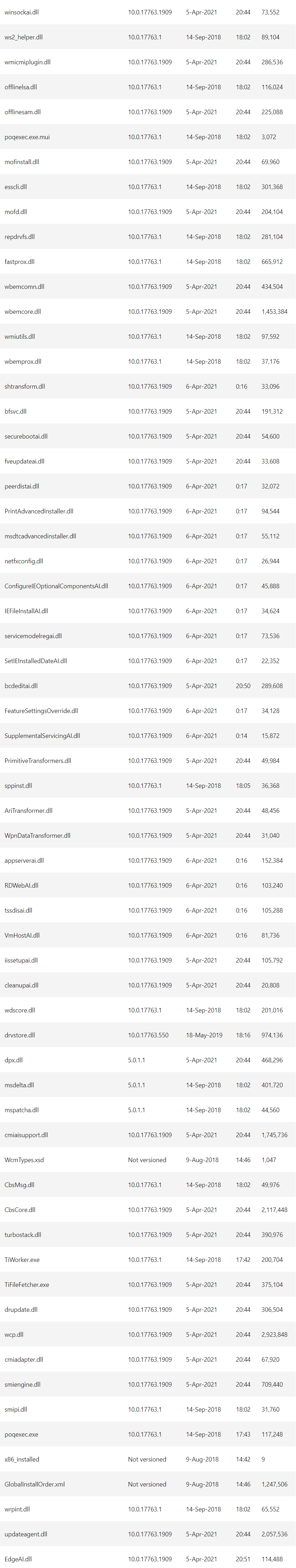Click the poqexec.exe.mui file name
The image size is (296, 1568).
(27, 137)
